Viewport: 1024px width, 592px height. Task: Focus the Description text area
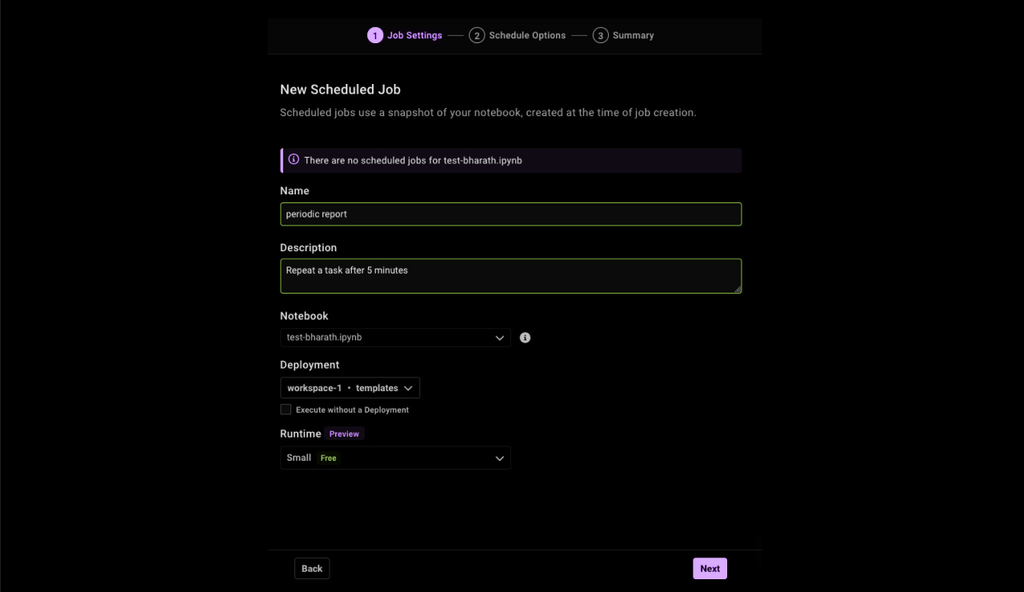[511, 276]
